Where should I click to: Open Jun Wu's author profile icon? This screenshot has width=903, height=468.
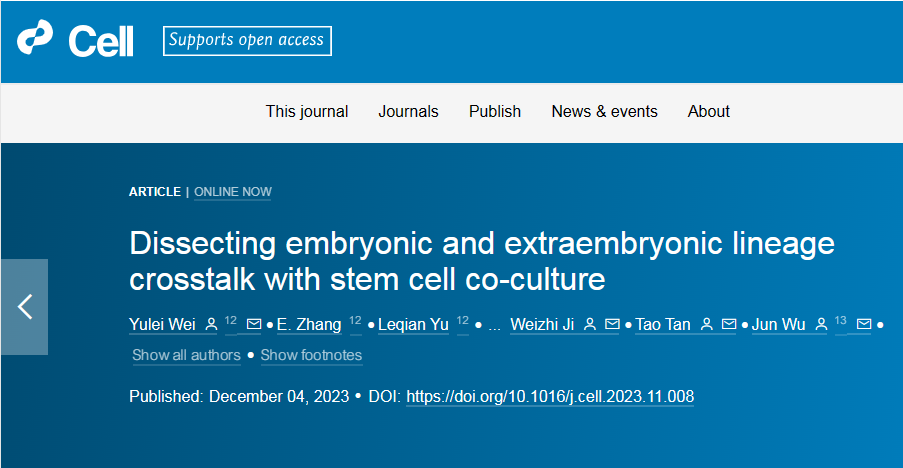[x=822, y=325]
